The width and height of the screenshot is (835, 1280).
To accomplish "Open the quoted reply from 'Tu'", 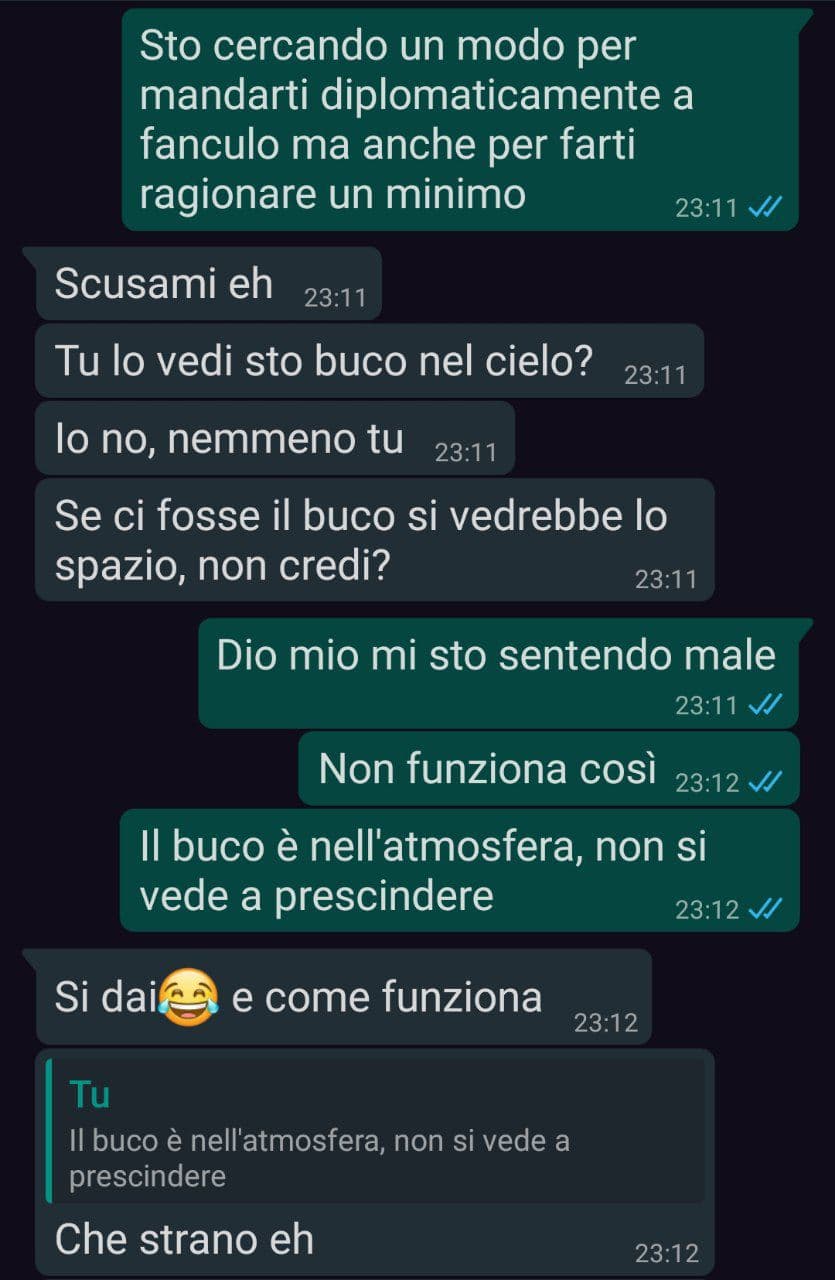I will click(376, 1130).
